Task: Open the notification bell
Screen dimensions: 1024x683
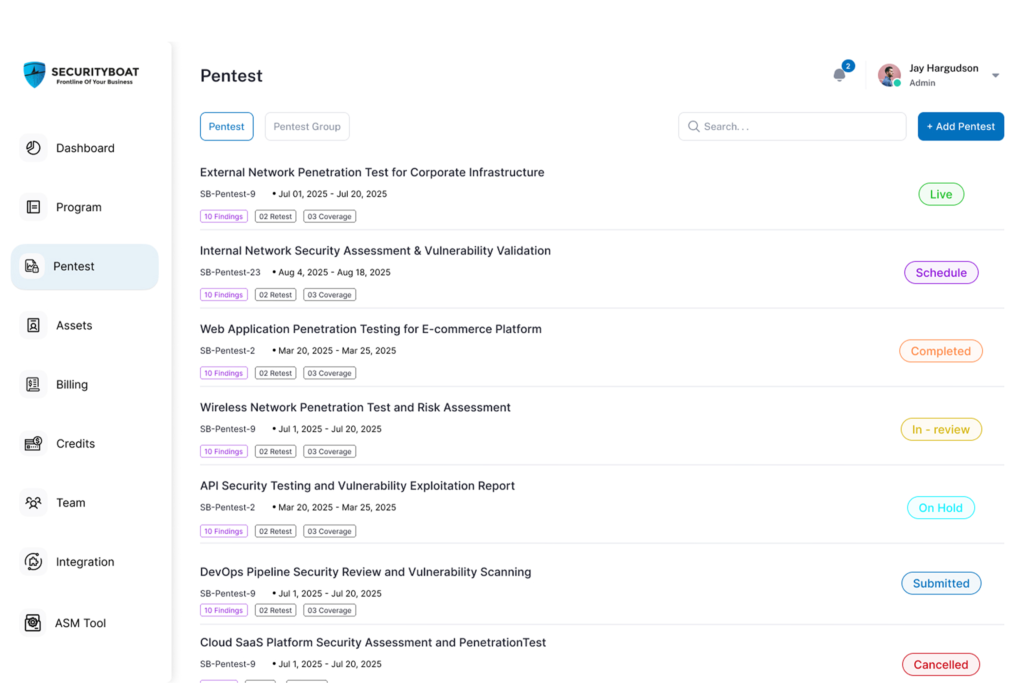Action: (x=840, y=75)
